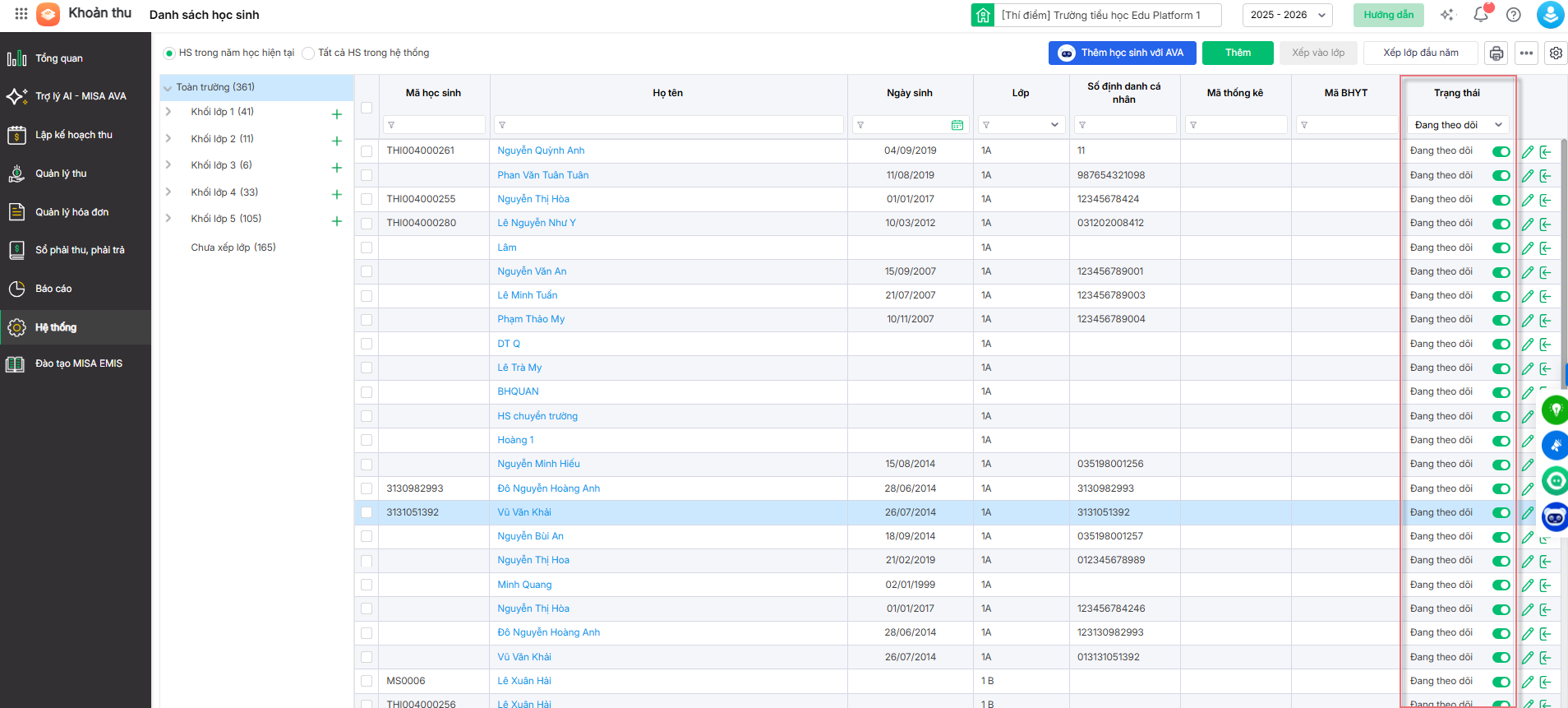Select the header select-all checkbox
Image resolution: width=1568 pixels, height=708 pixels.
pos(367,108)
